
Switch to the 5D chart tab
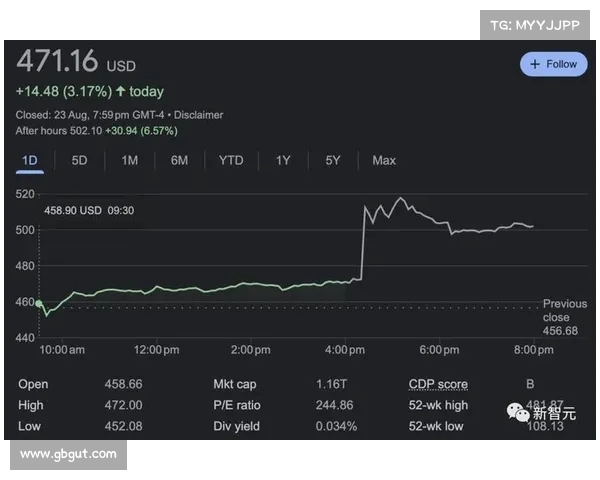79,160
